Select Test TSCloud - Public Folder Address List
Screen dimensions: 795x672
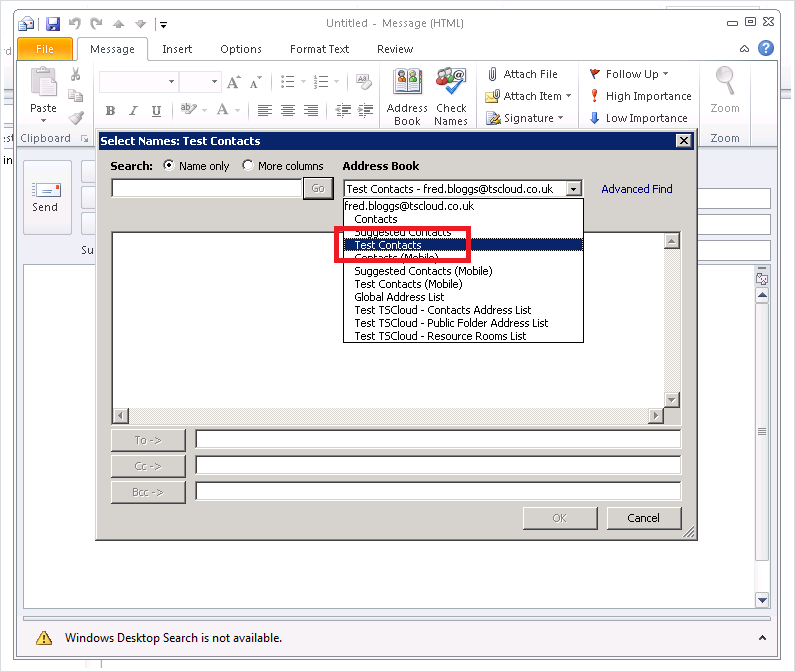pos(451,323)
